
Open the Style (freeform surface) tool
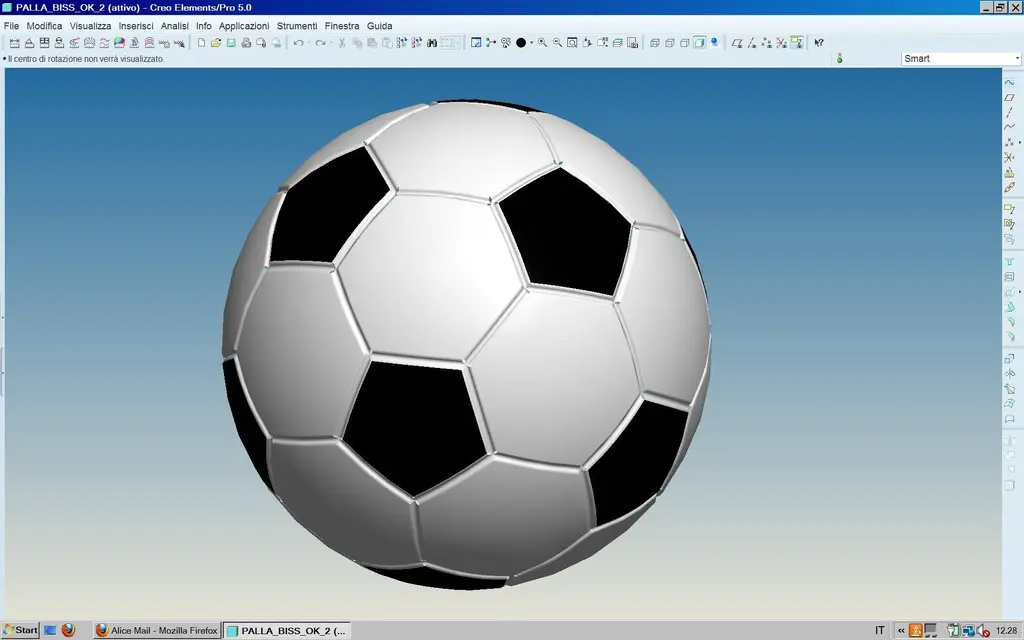tap(1009, 419)
